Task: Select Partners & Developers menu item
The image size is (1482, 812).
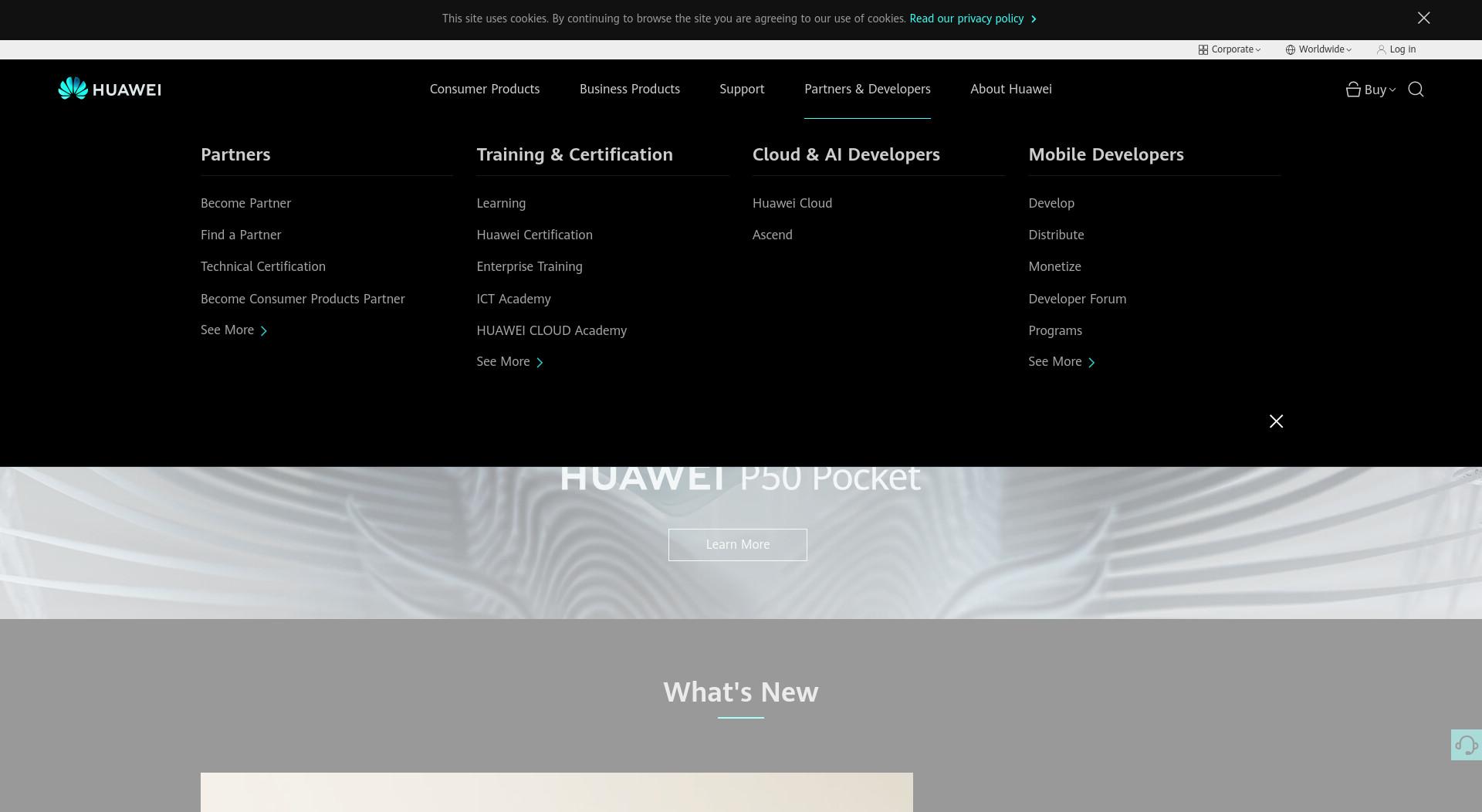Action: pos(868,89)
